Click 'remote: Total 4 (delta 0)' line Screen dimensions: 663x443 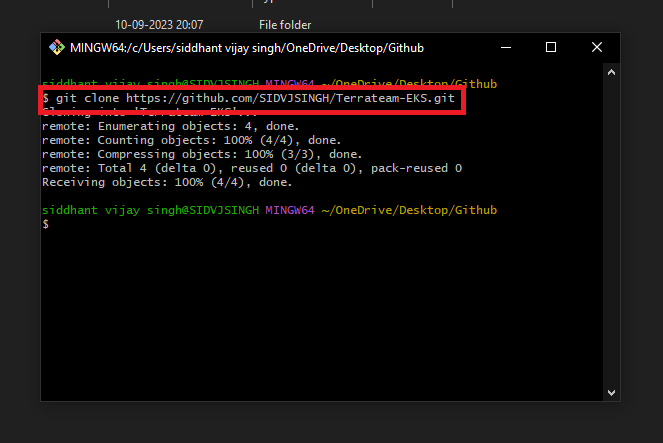252,168
